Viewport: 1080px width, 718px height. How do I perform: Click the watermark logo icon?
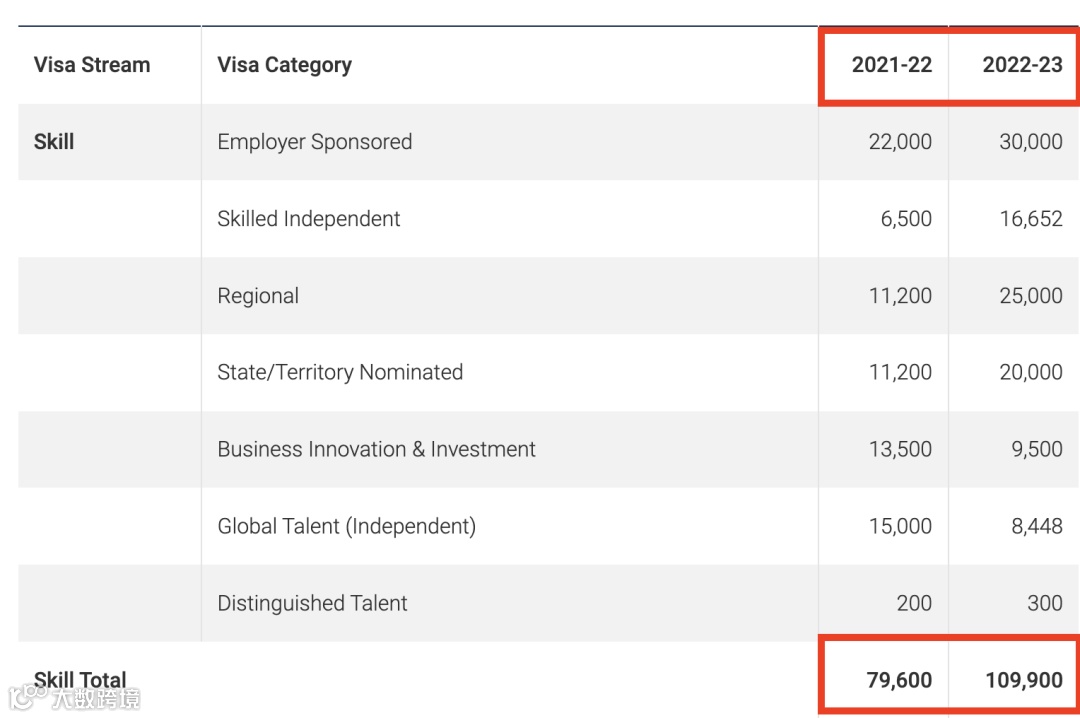pos(26,694)
